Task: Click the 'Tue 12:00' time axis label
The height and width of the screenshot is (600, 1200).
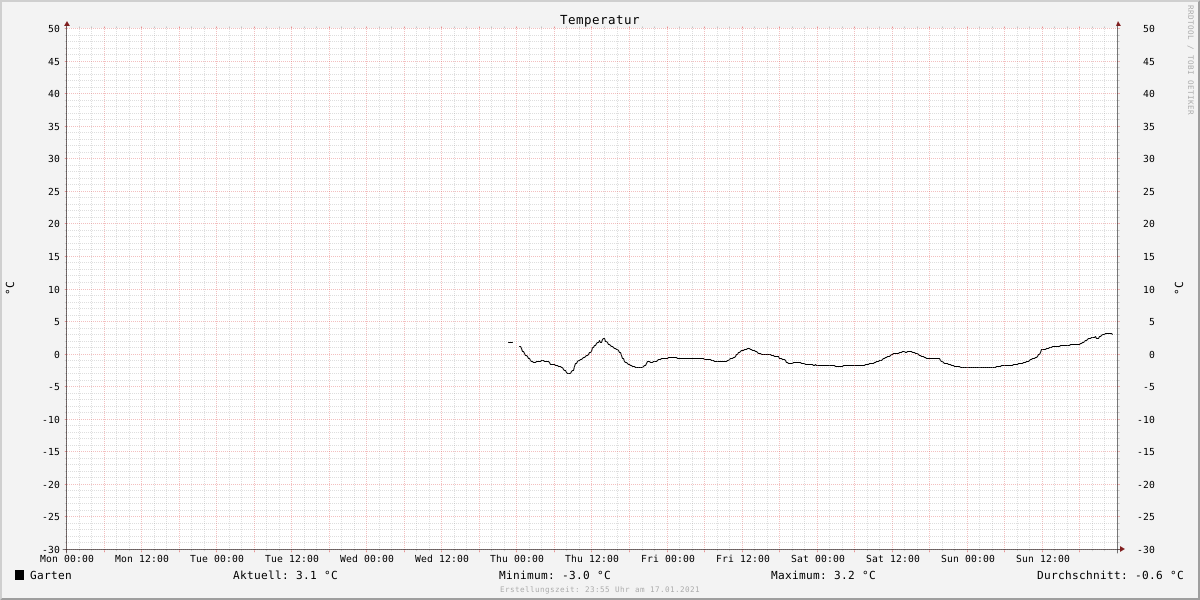Action: click(x=292, y=559)
